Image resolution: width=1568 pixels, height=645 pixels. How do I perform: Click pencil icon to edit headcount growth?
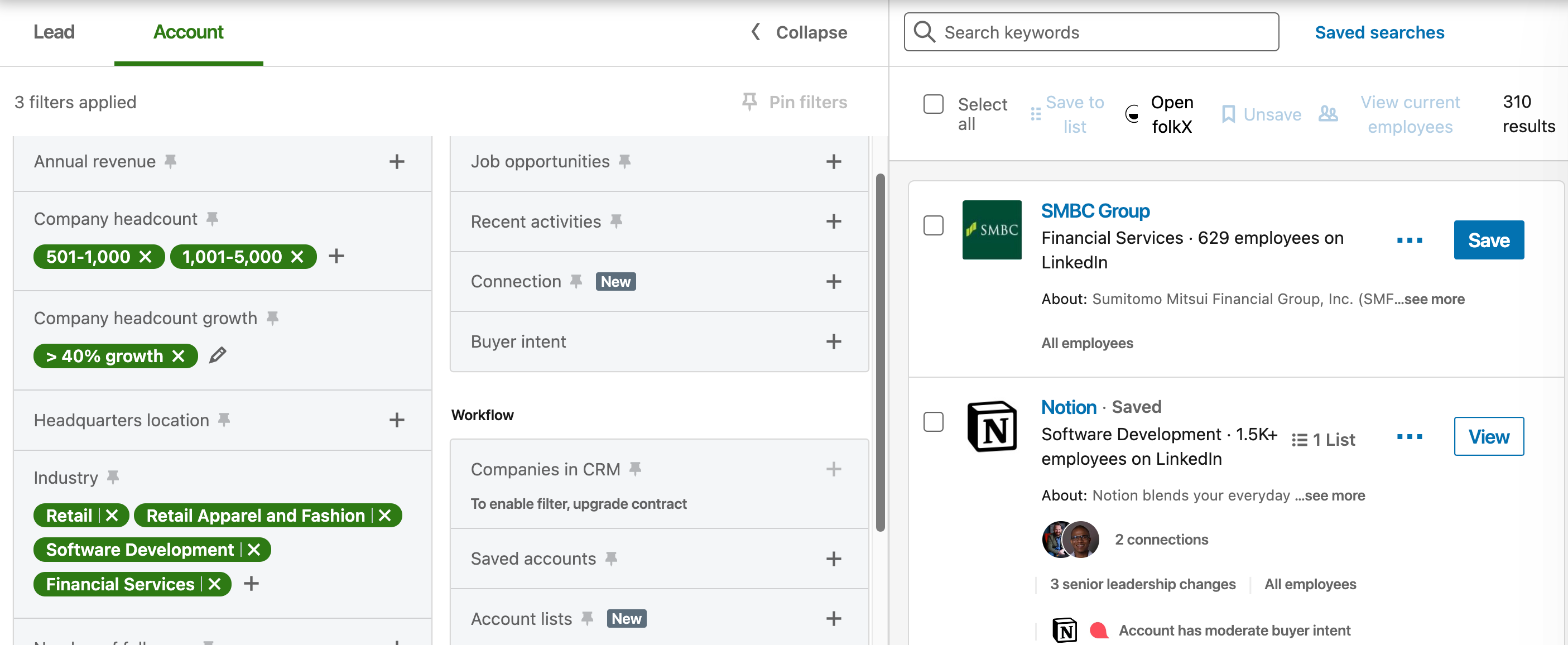click(x=217, y=355)
